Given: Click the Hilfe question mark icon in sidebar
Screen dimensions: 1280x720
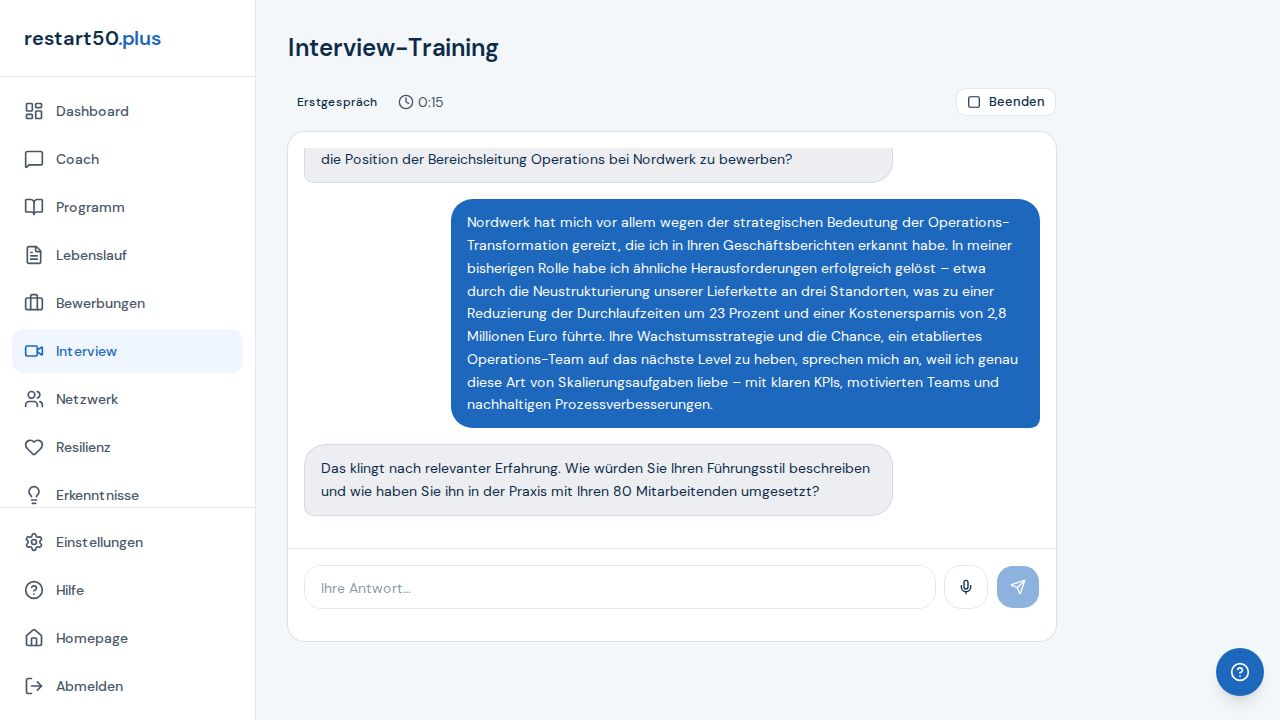Looking at the screenshot, I should point(34,590).
